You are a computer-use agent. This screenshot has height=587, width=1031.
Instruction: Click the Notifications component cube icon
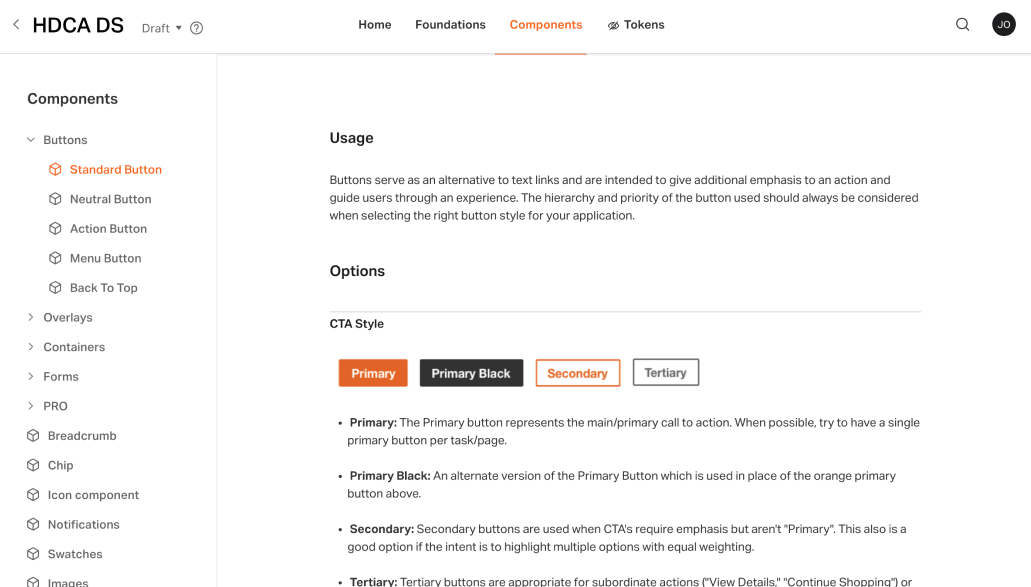33,524
